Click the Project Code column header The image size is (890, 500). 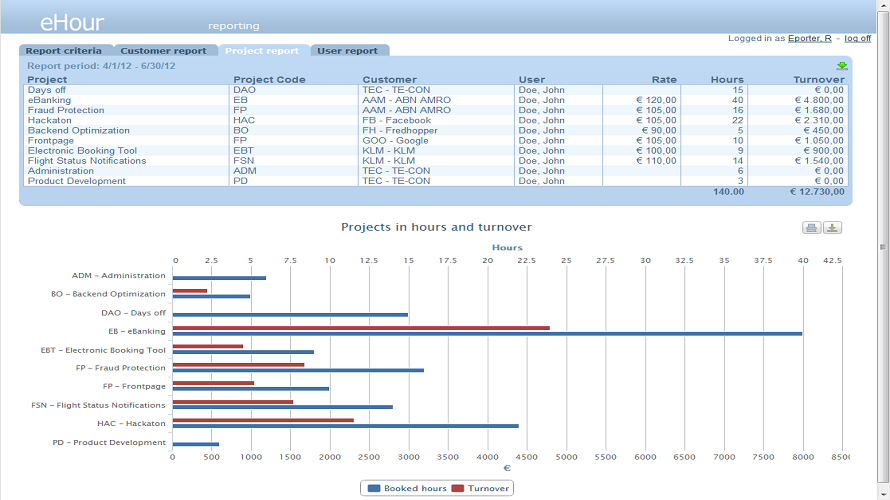pos(269,80)
